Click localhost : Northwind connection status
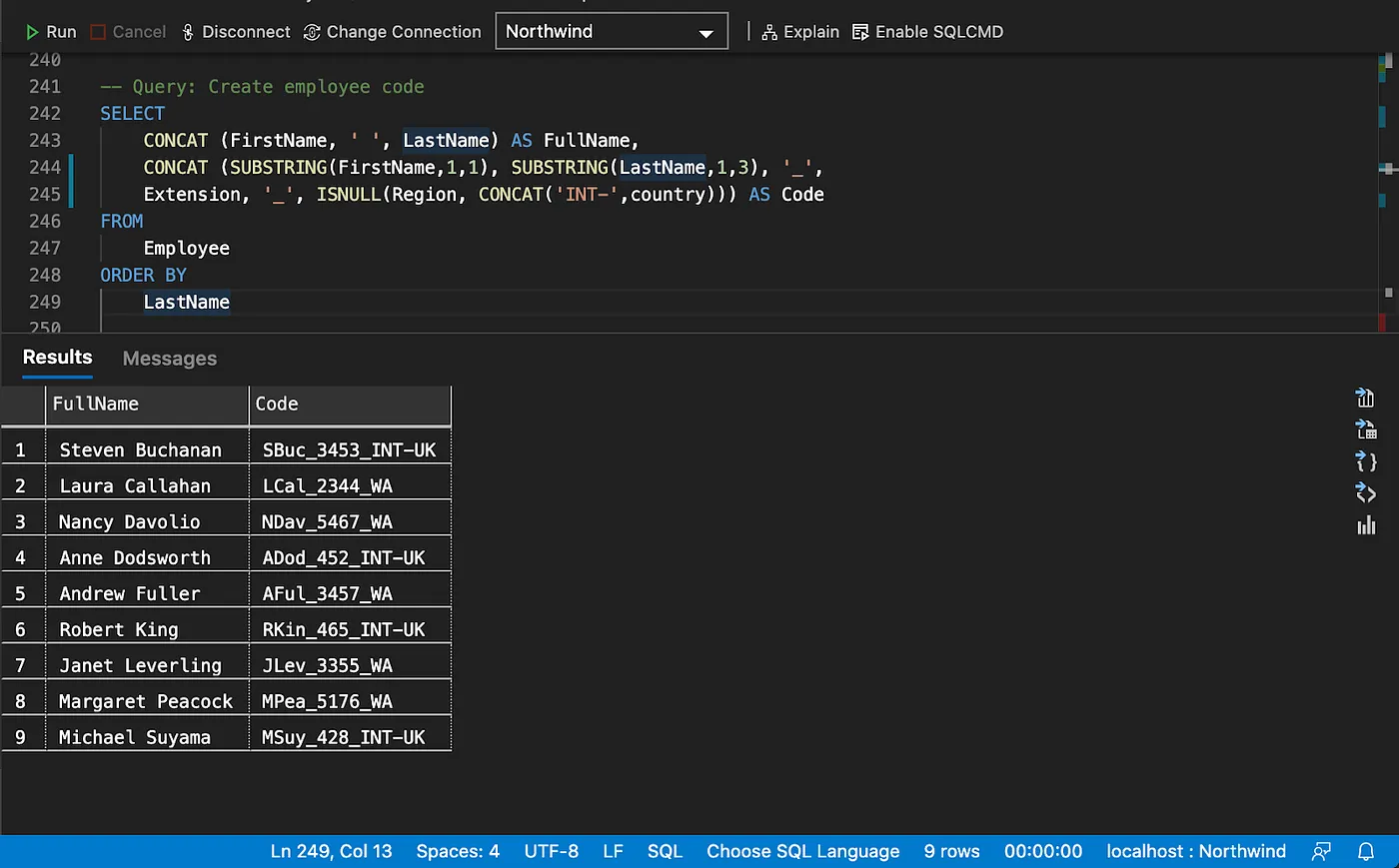This screenshot has width=1399, height=868. pyautogui.click(x=1196, y=852)
